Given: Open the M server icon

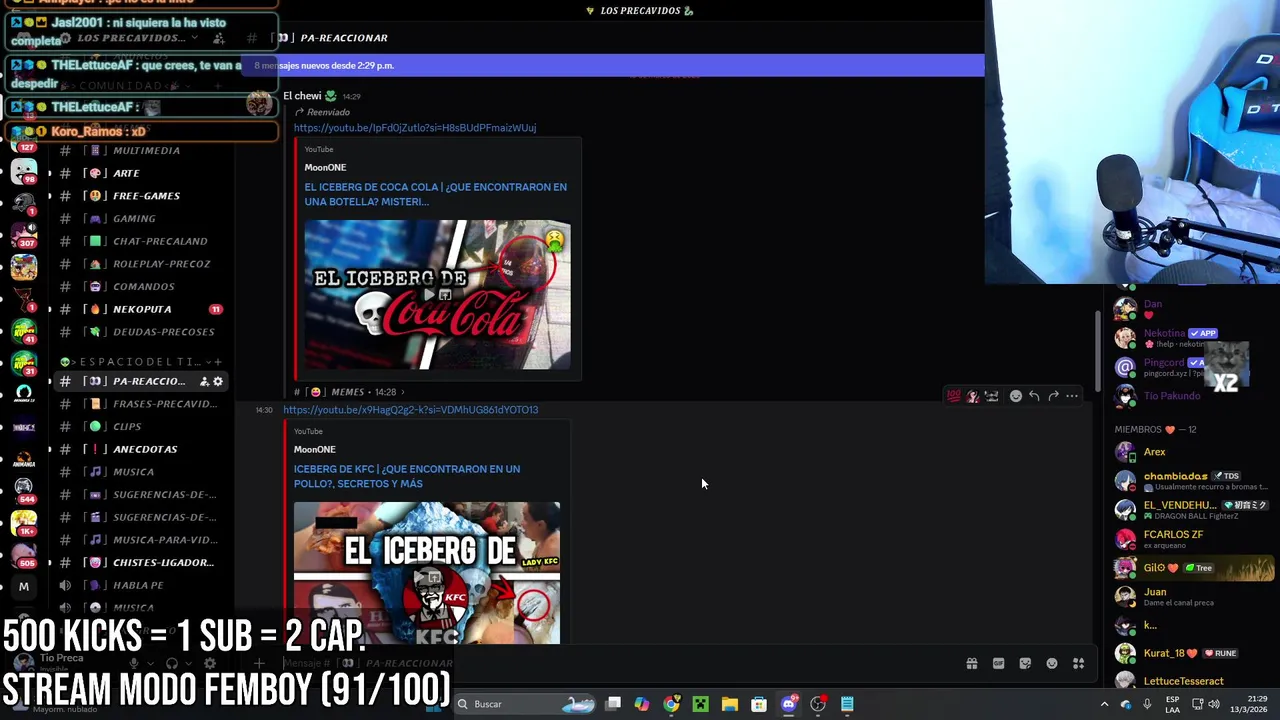Looking at the screenshot, I should pyautogui.click(x=24, y=587).
